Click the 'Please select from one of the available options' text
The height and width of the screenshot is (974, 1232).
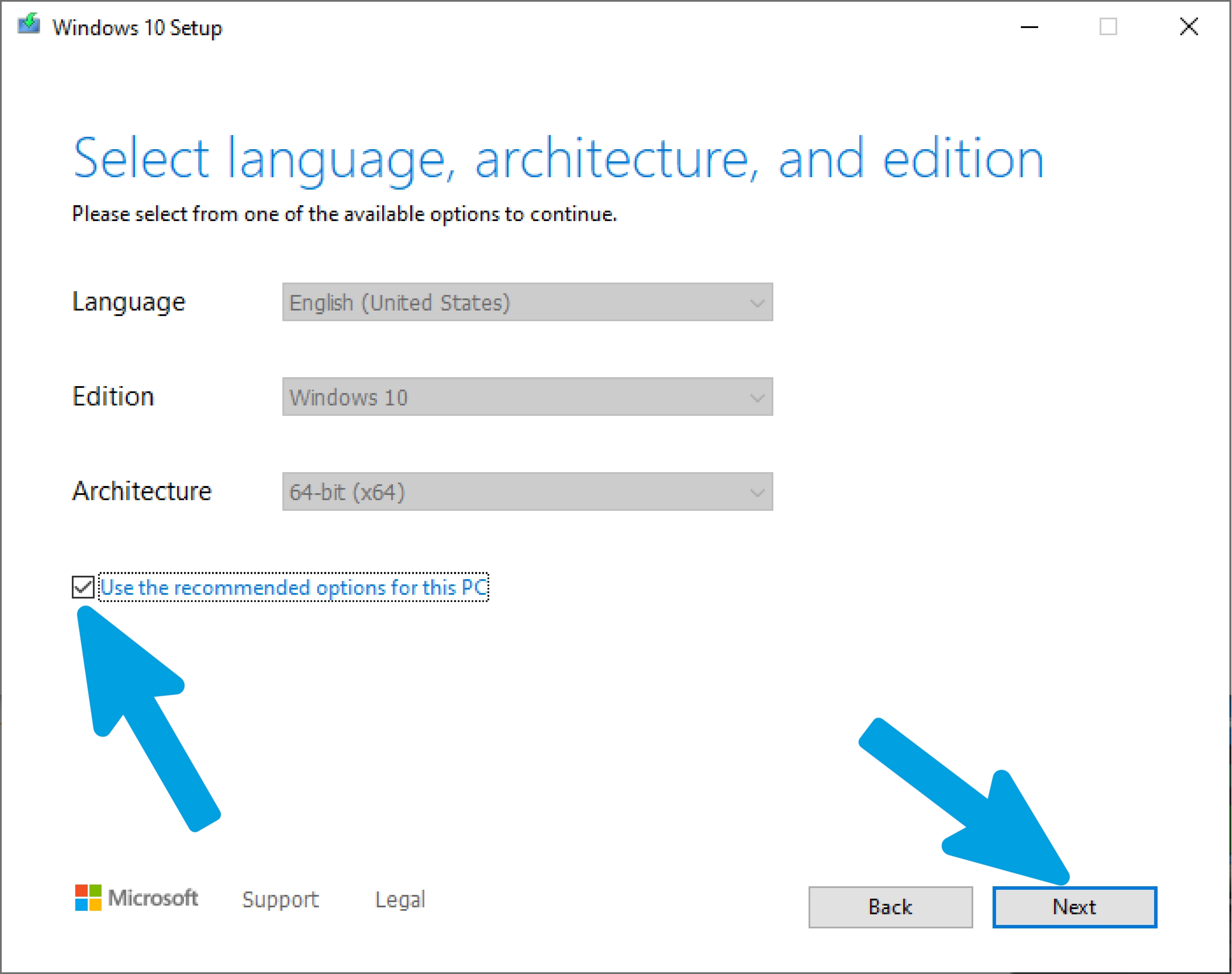click(345, 214)
